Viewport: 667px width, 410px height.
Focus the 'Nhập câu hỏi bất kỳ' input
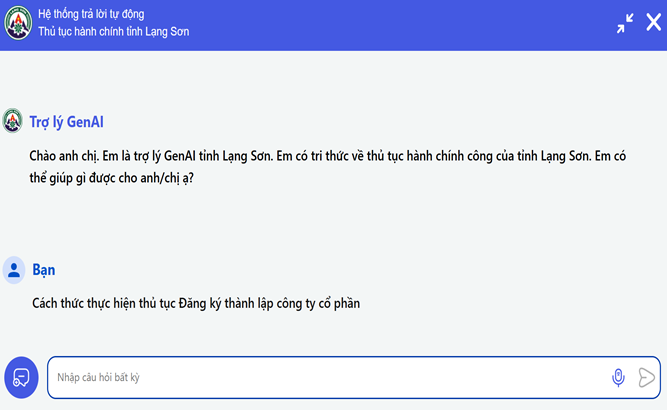[x=320, y=377]
